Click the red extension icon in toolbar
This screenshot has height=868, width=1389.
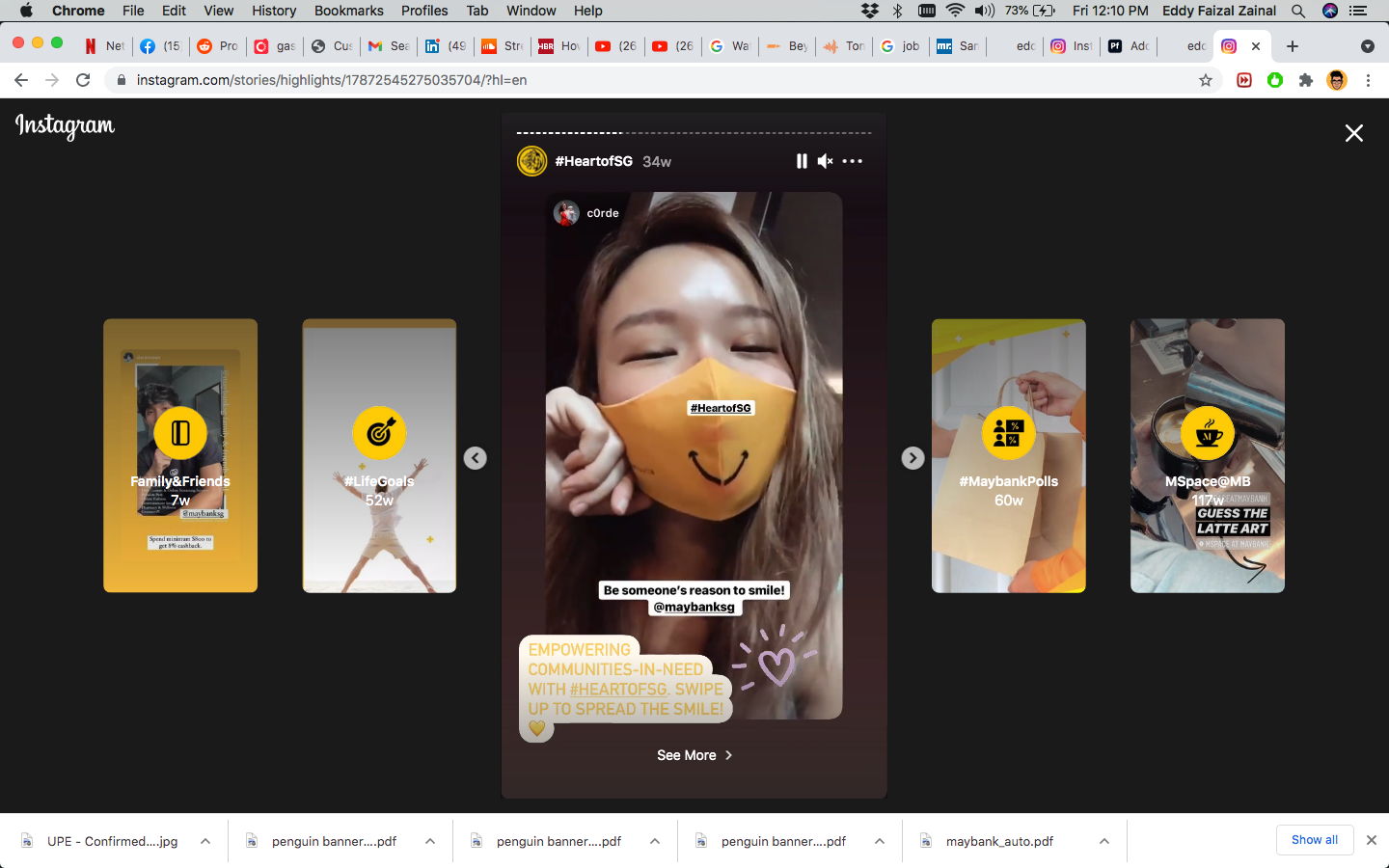pos(1244,80)
